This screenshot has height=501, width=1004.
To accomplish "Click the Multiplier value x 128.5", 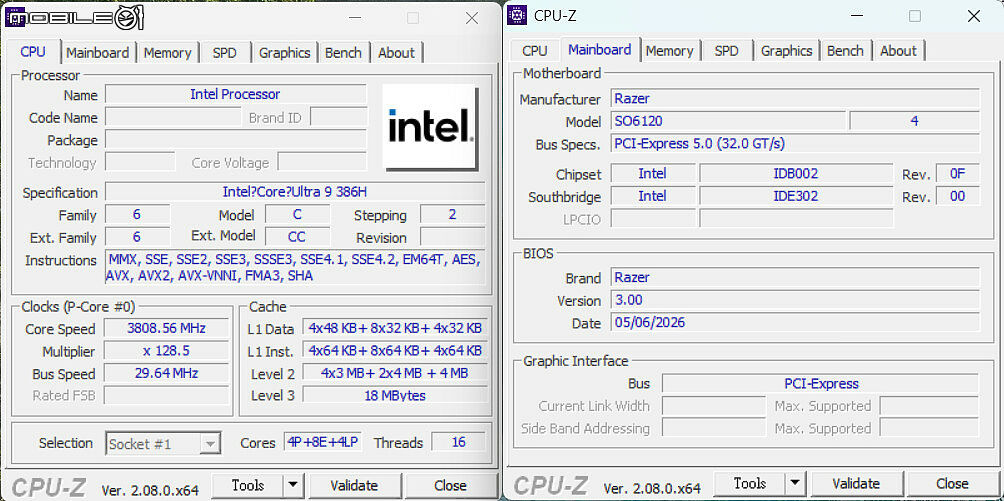I will coord(166,351).
